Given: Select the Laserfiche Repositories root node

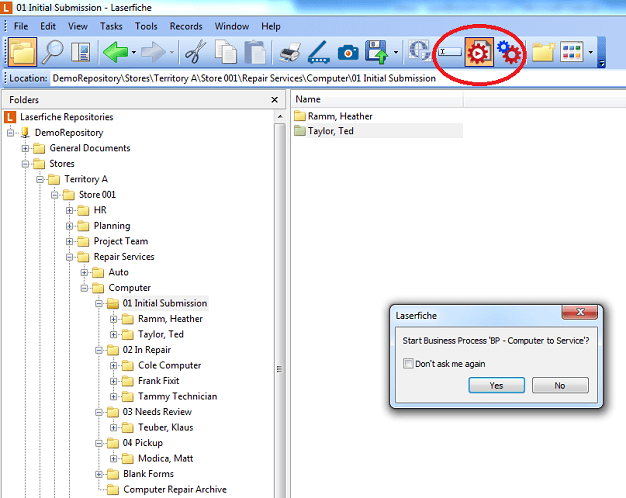Looking at the screenshot, I should 66,117.
